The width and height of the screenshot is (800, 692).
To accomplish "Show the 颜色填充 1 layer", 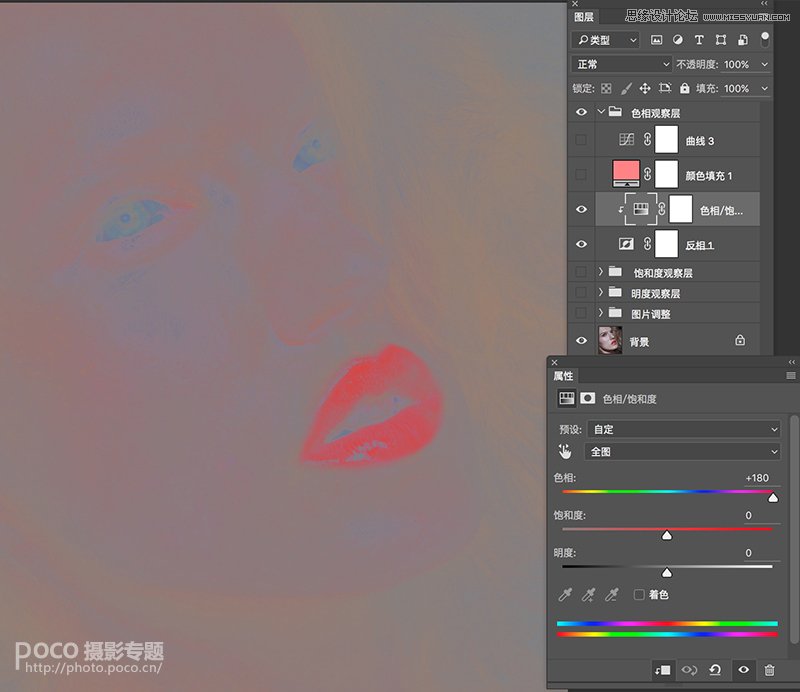I will pos(581,175).
